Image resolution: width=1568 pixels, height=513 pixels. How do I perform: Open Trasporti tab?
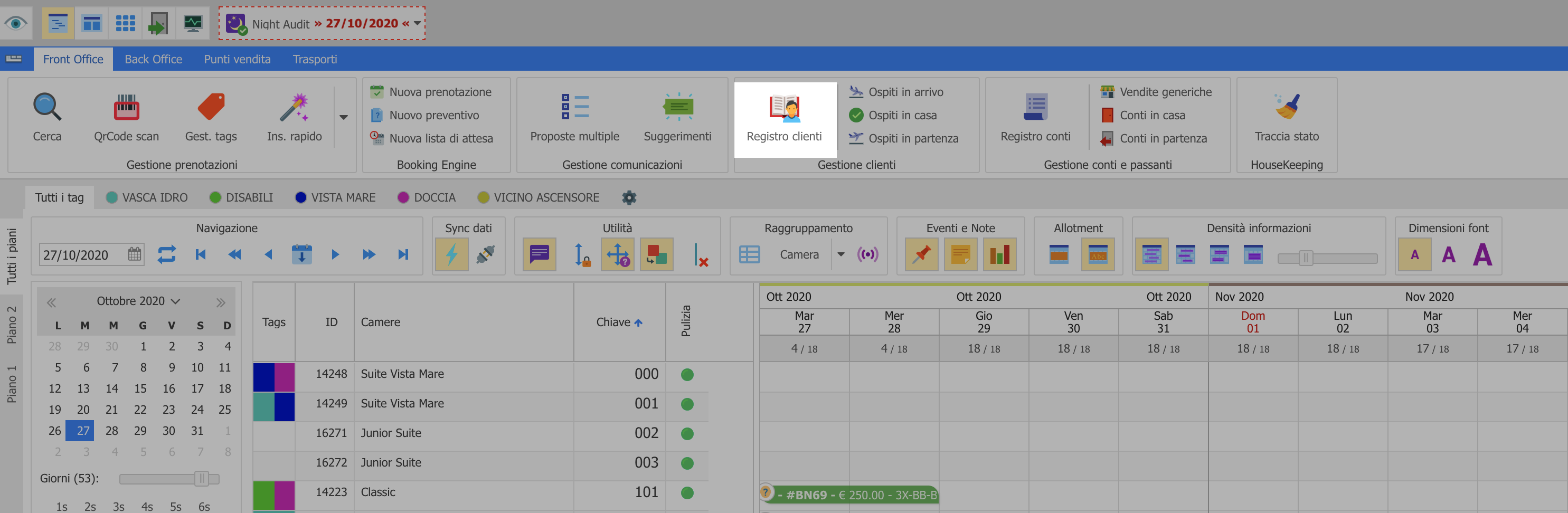point(315,59)
